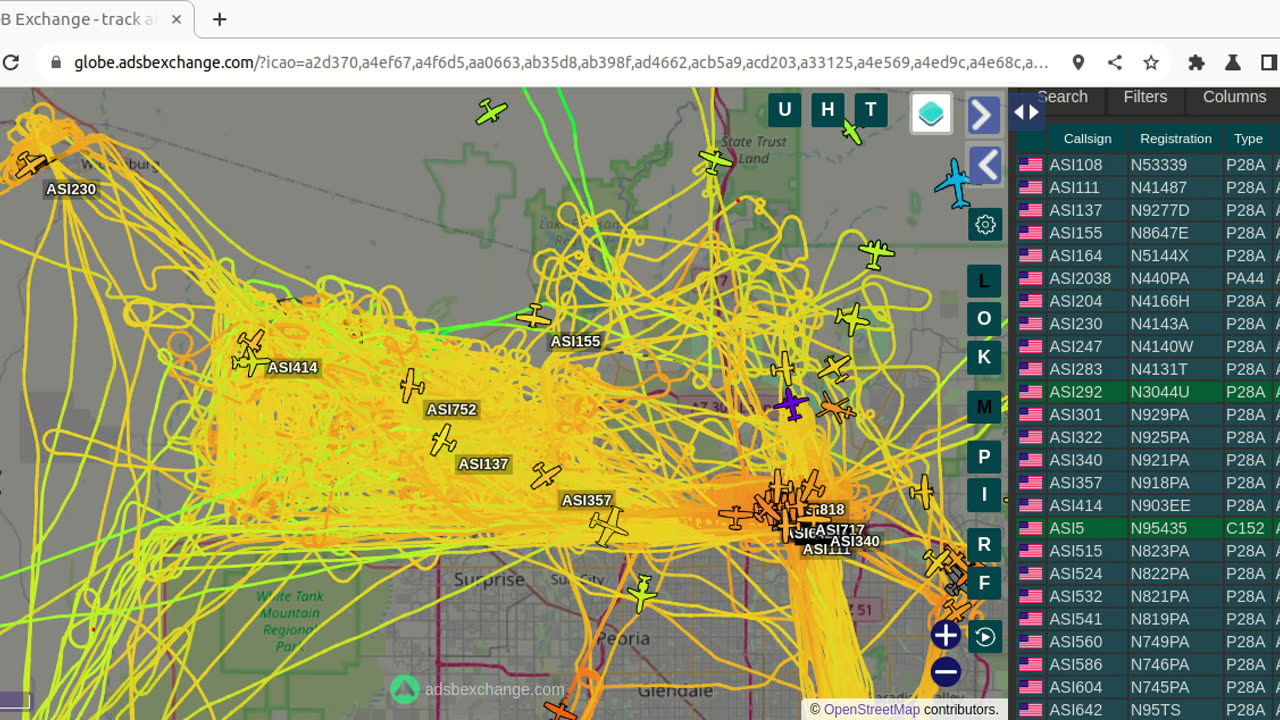Click the green aircraft at top of map

(x=491, y=111)
